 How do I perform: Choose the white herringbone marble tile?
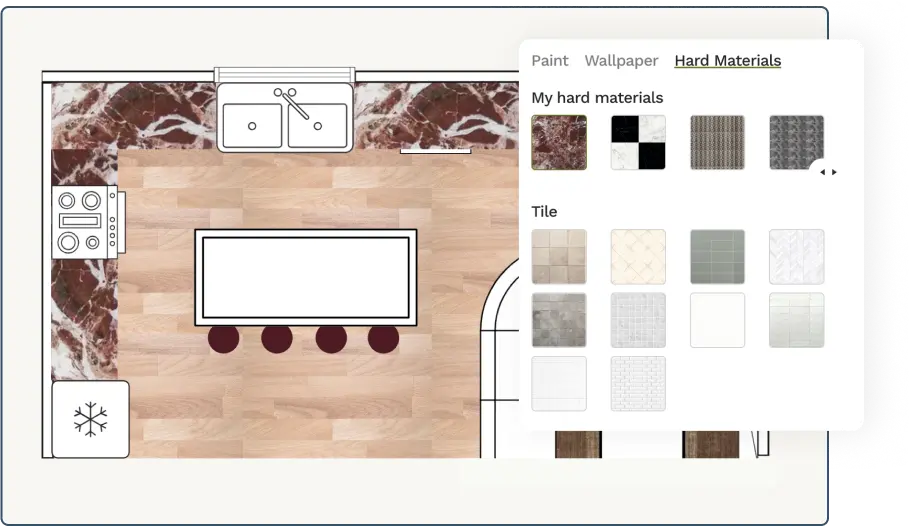[x=796, y=257]
